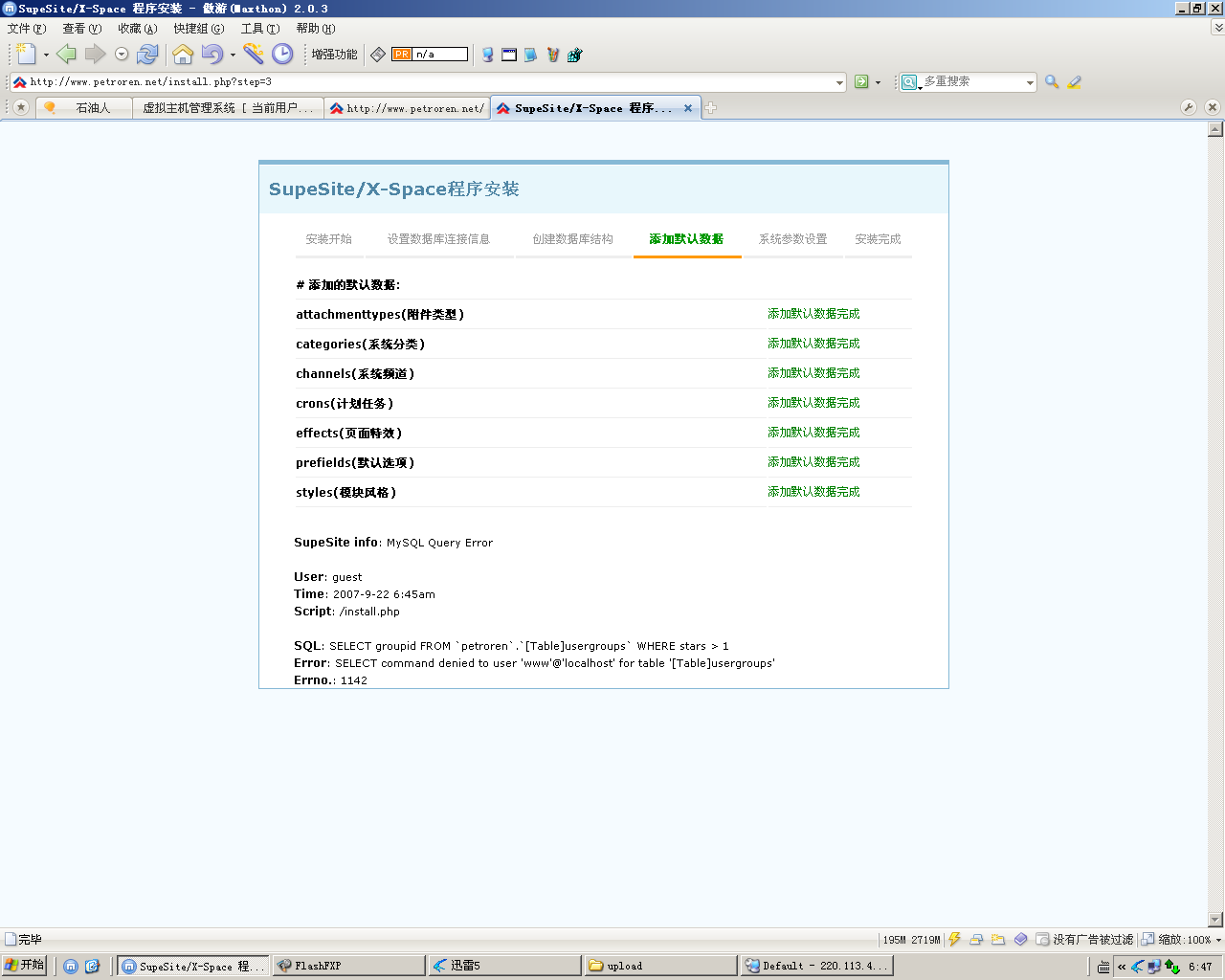Click the blue purple layers status icon
Viewport: 1225px width, 980px height.
pyautogui.click(x=1020, y=940)
